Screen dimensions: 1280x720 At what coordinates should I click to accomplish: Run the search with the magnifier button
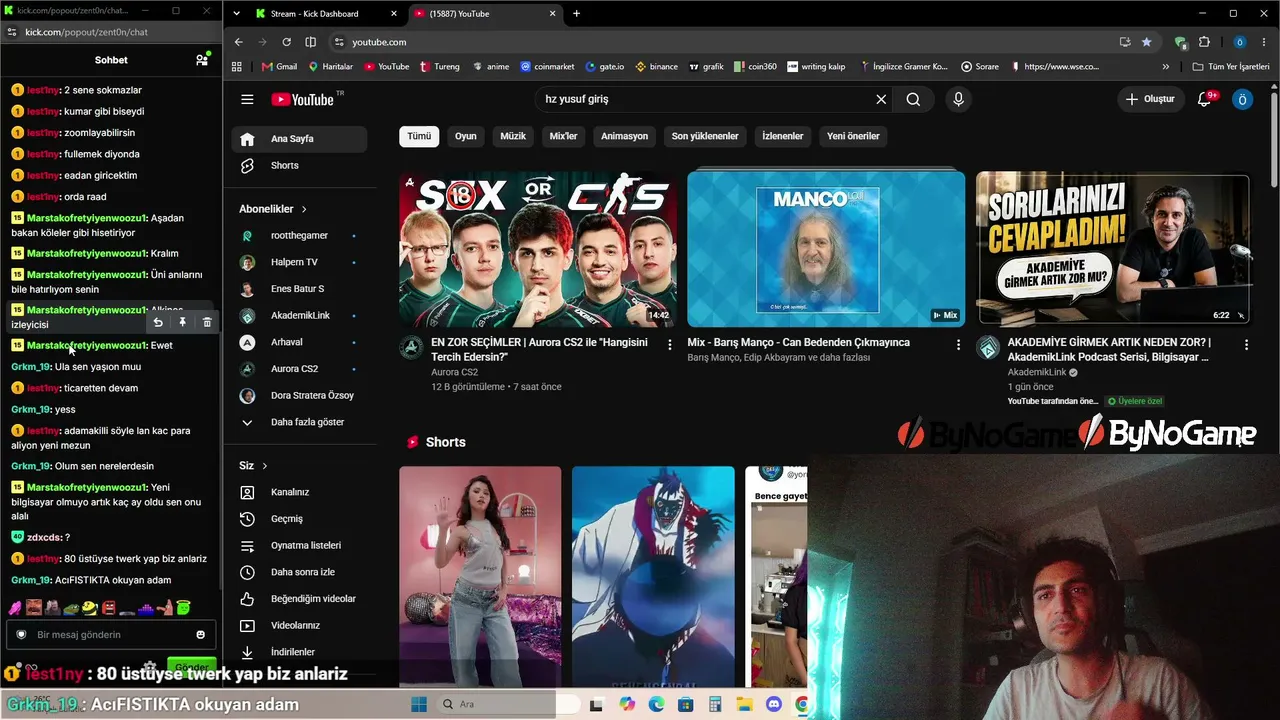(x=913, y=99)
